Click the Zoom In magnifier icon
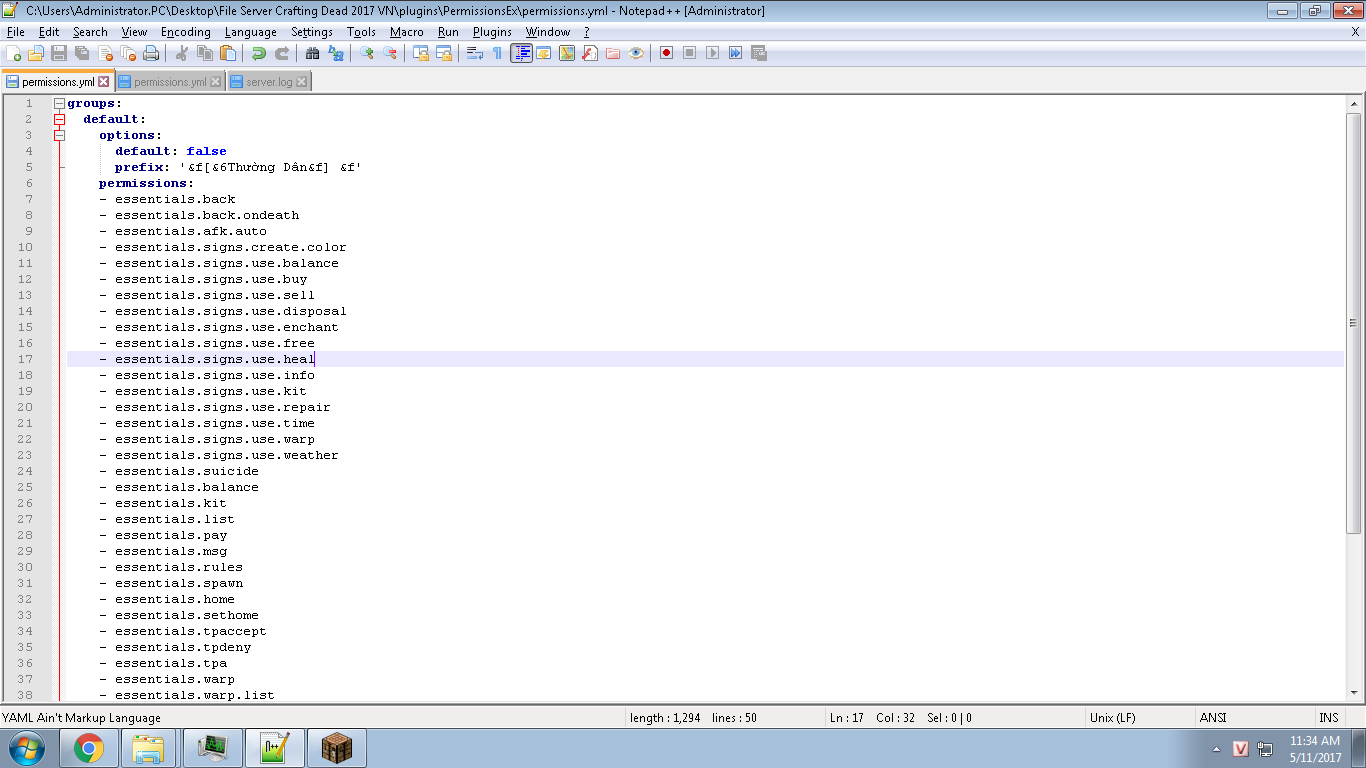The width and height of the screenshot is (1366, 768). [x=367, y=53]
